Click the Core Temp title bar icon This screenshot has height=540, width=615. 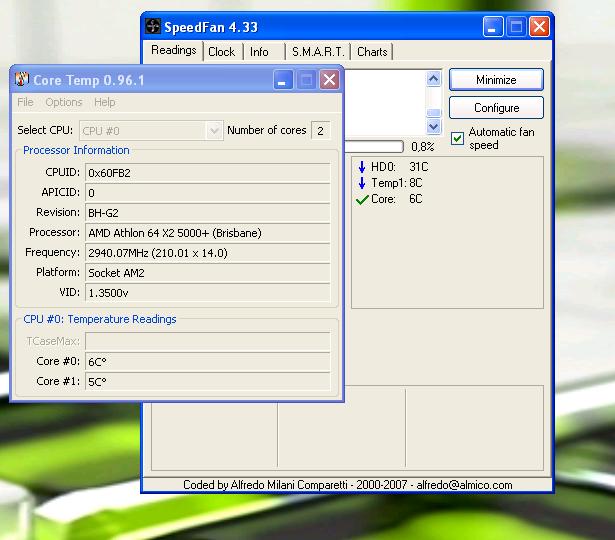tap(22, 79)
